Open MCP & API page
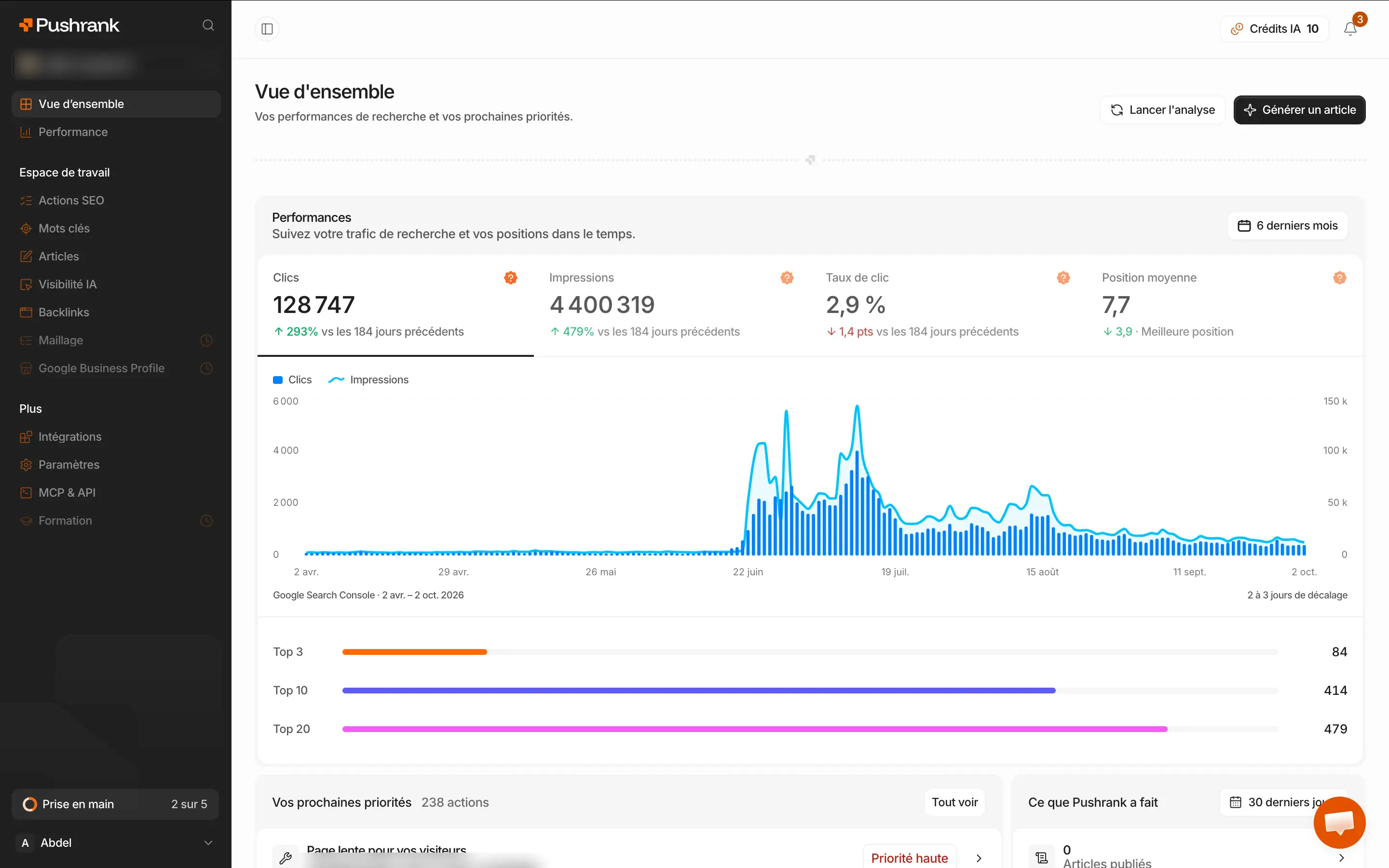 (x=116, y=492)
